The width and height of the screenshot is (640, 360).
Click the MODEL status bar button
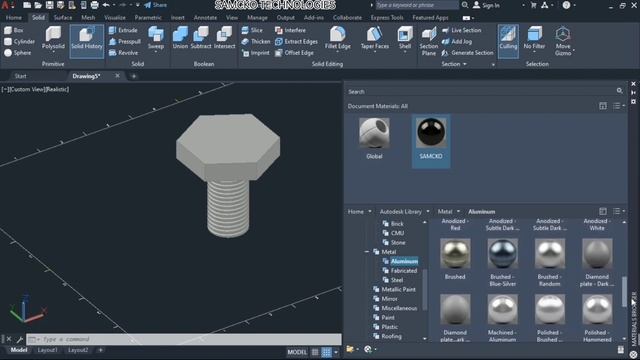point(297,352)
